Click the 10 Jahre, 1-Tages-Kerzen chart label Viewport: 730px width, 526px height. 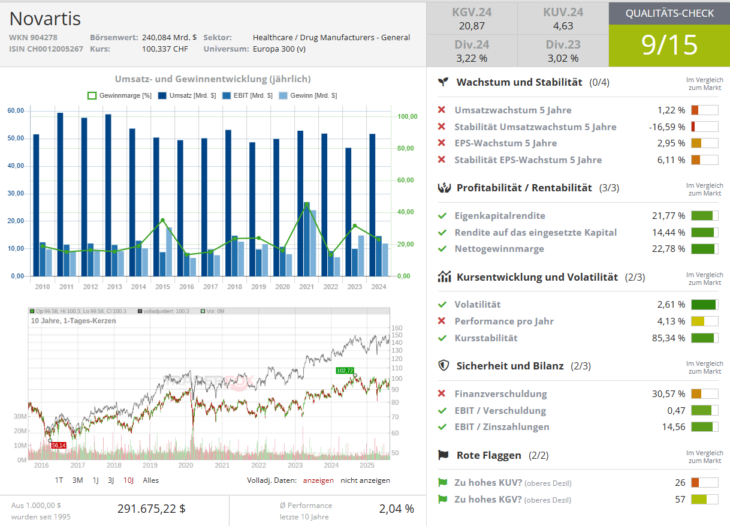pos(74,321)
